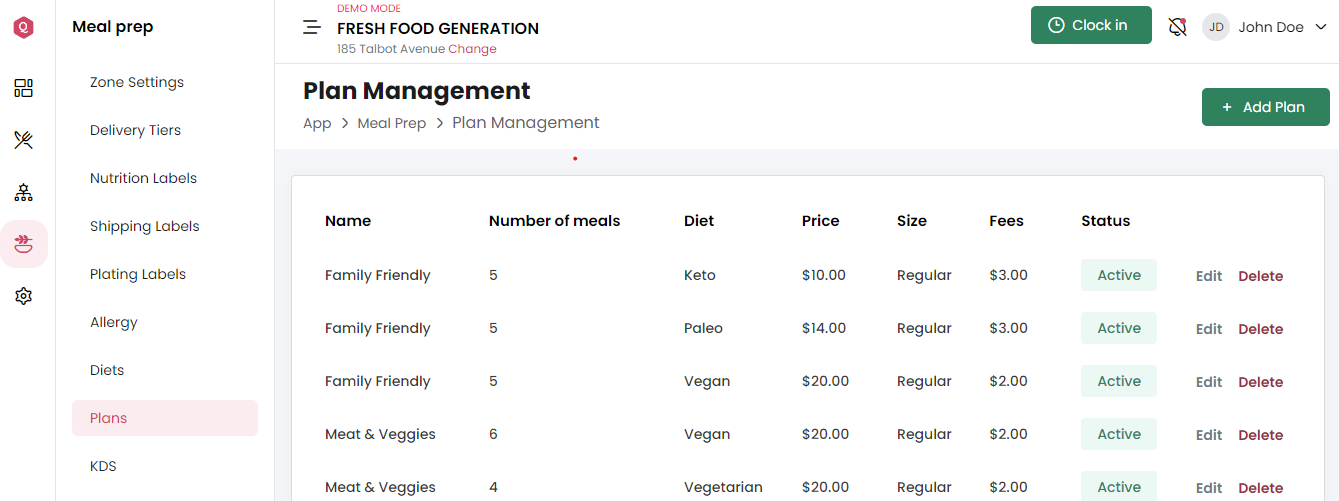The image size is (1339, 501).
Task: Expand the John Doe user dropdown
Action: point(1265,27)
